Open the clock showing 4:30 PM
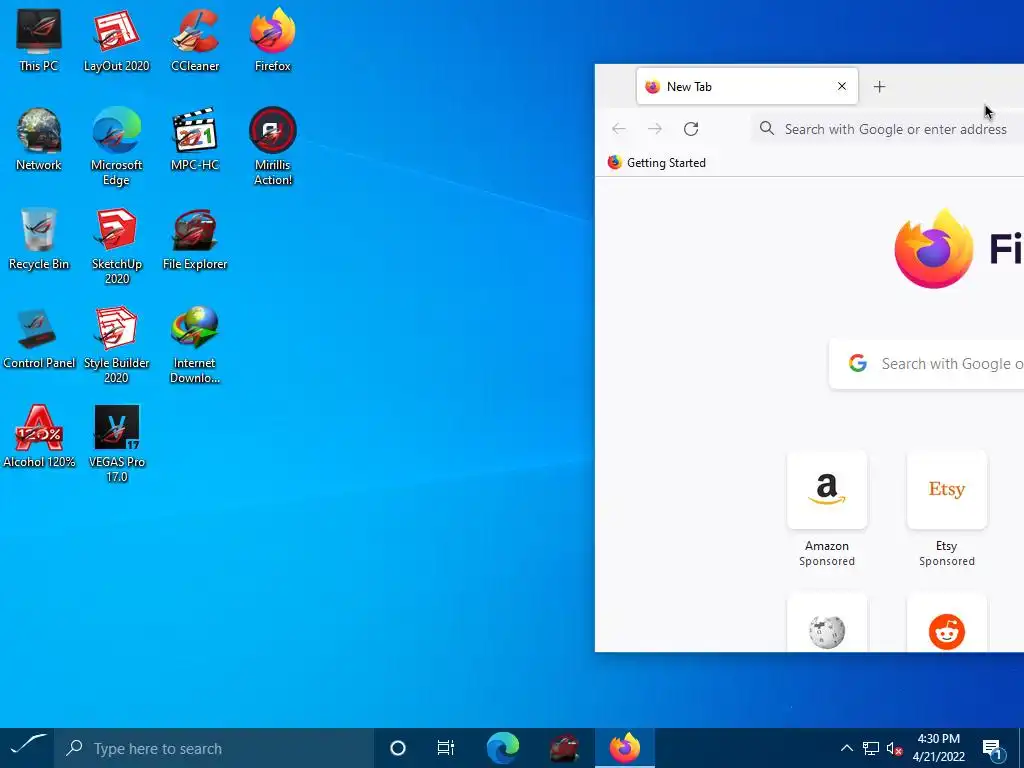The height and width of the screenshot is (768, 1024). point(938,748)
